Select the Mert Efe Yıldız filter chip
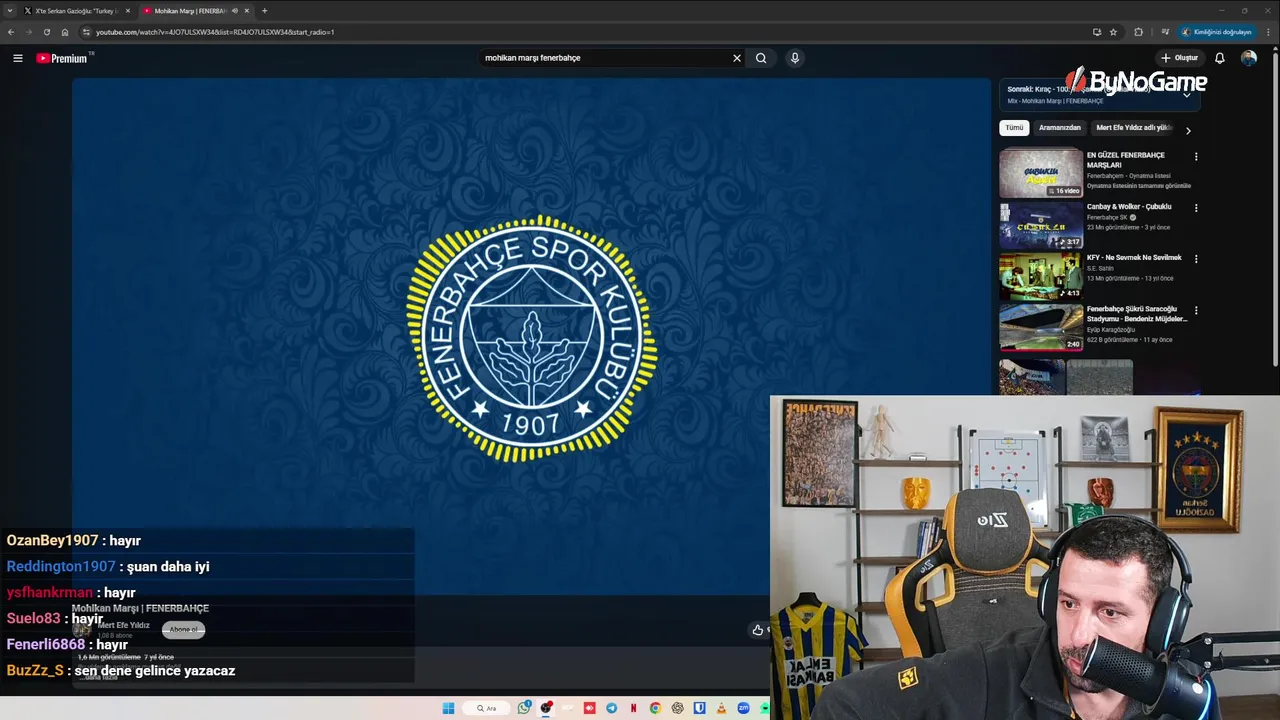 point(1133,128)
